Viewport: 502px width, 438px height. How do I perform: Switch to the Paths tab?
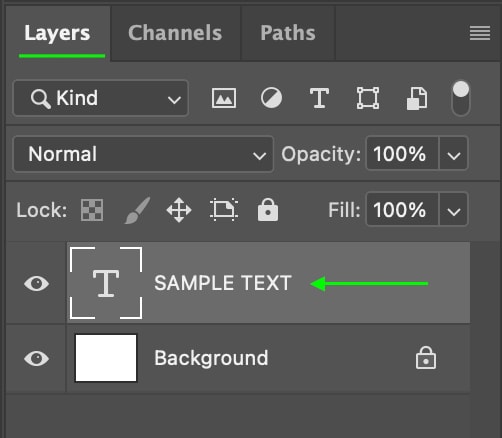tap(288, 33)
